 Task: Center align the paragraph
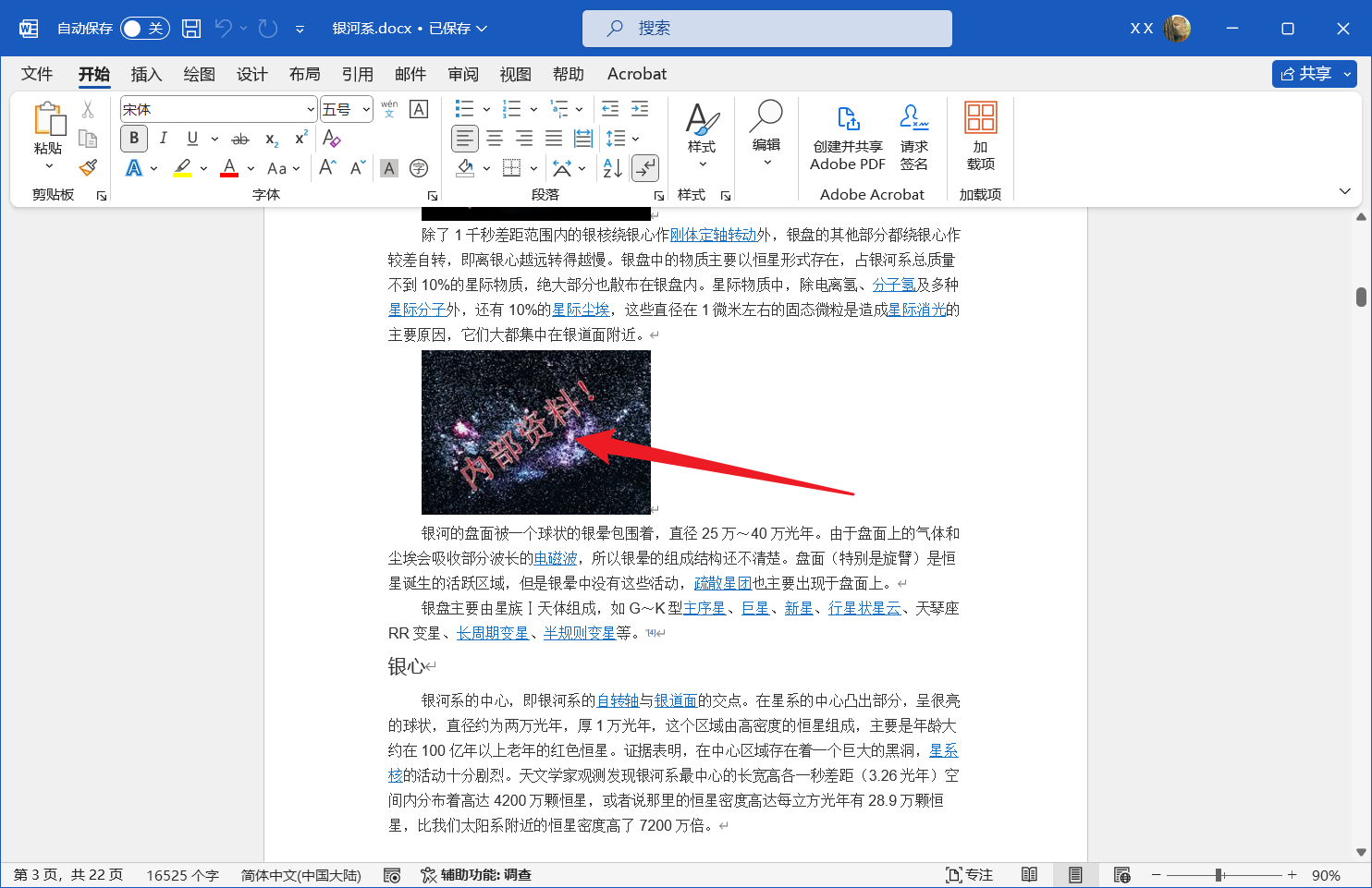pyautogui.click(x=495, y=139)
